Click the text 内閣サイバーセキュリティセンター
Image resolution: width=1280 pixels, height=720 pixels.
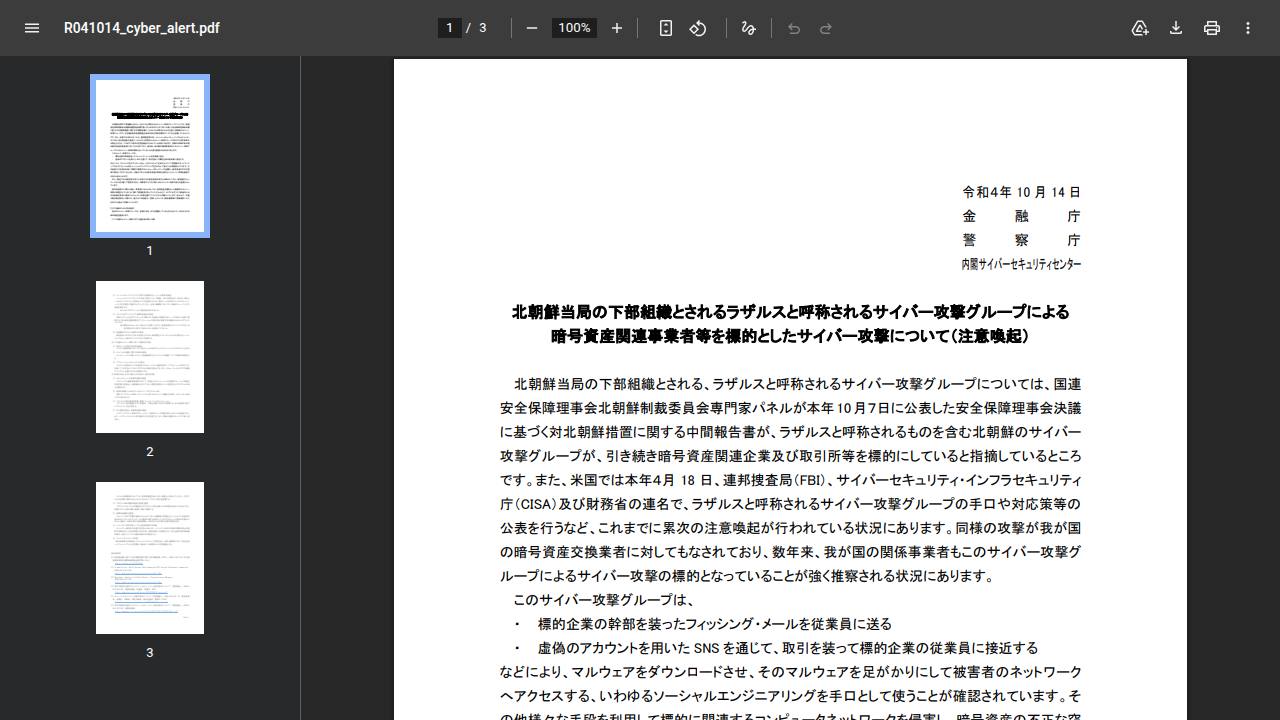pyautogui.click(x=1021, y=264)
